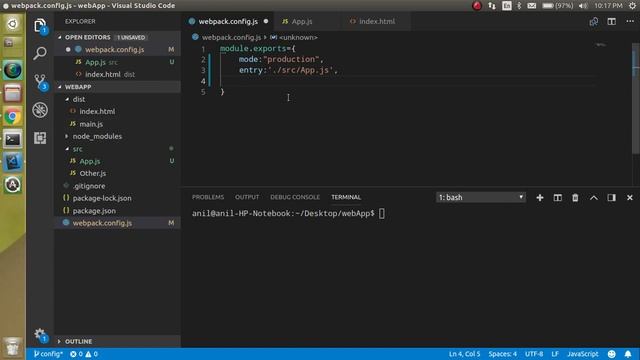The image size is (640, 360).
Task: Click the editor vertical scrollbar
Action: [x=636, y=98]
